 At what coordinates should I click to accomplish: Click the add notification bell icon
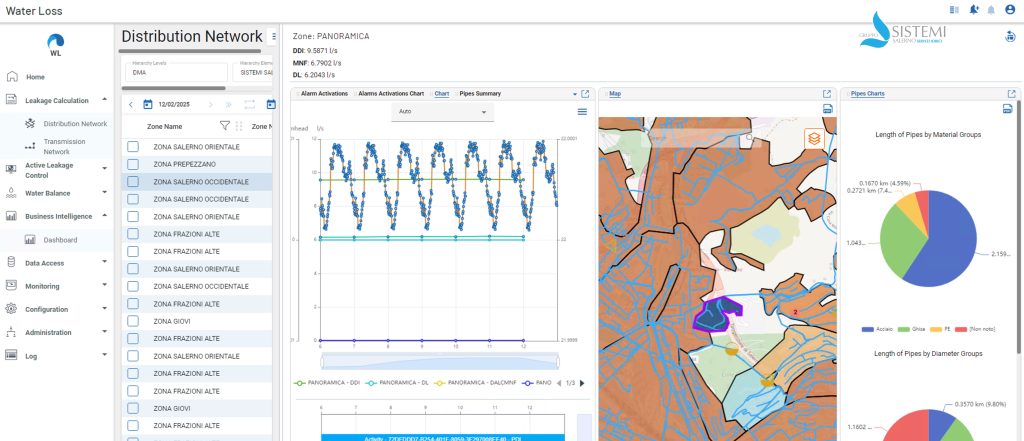(x=975, y=9)
